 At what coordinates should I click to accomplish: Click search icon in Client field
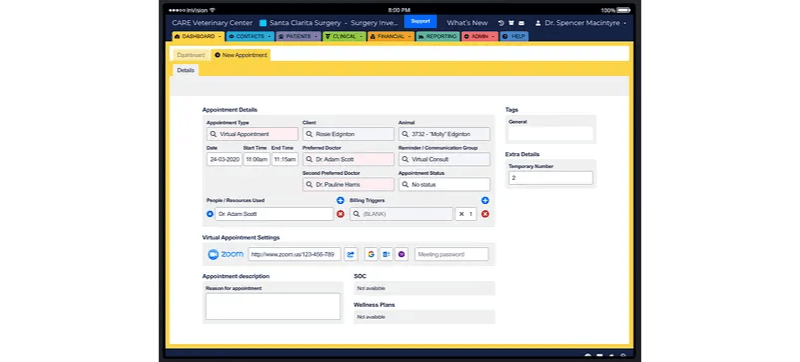[x=309, y=134]
